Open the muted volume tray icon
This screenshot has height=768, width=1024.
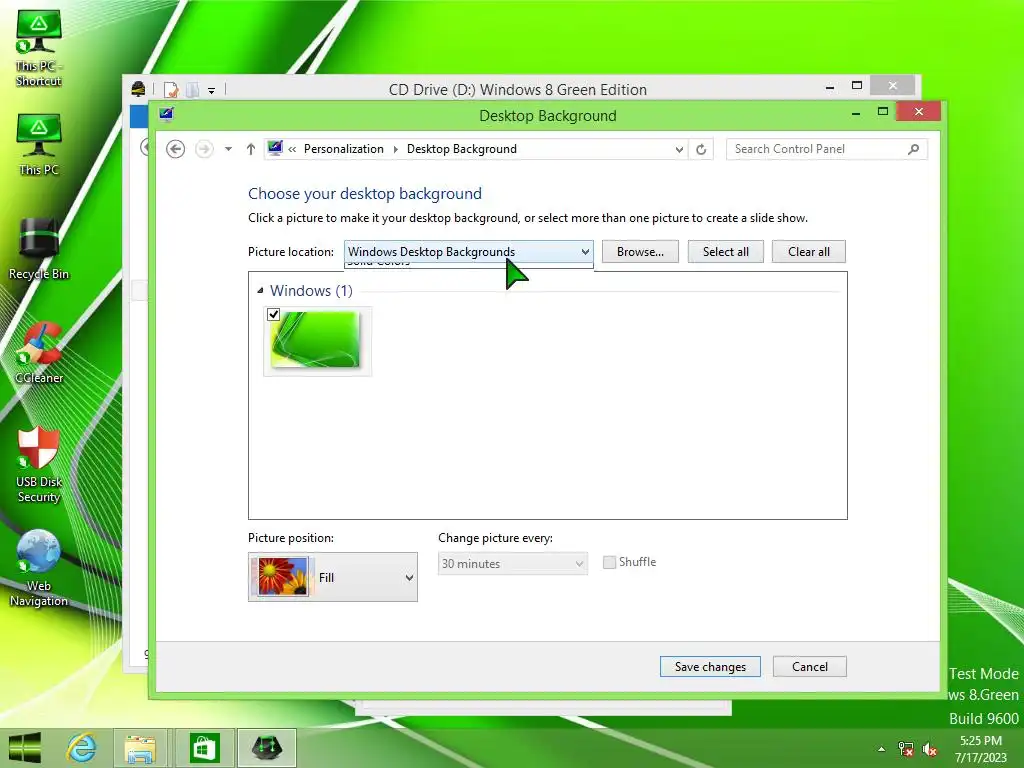pos(929,749)
